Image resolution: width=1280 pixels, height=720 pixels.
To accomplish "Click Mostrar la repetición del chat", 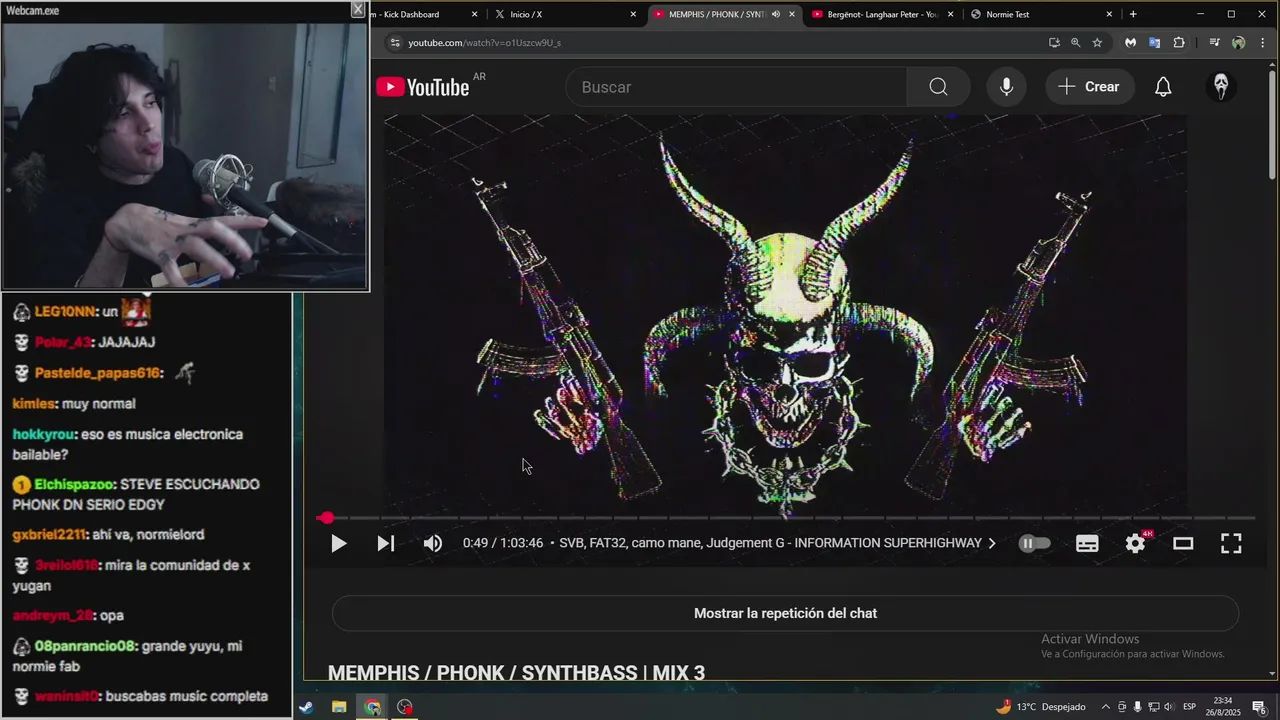I will 785,613.
